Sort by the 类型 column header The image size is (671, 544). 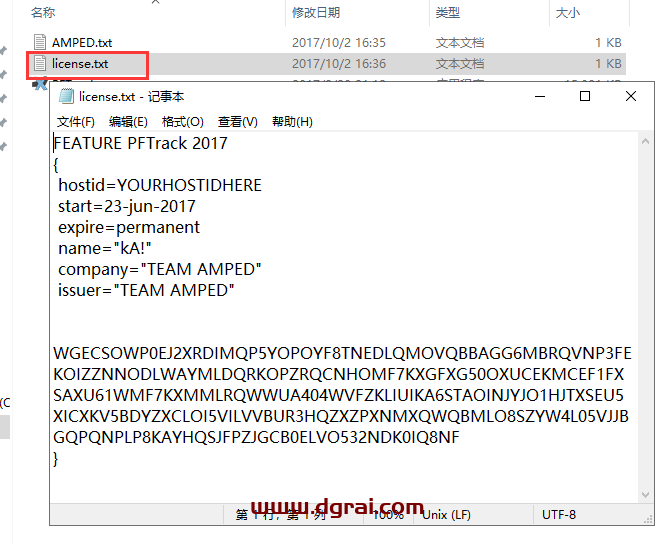(448, 13)
